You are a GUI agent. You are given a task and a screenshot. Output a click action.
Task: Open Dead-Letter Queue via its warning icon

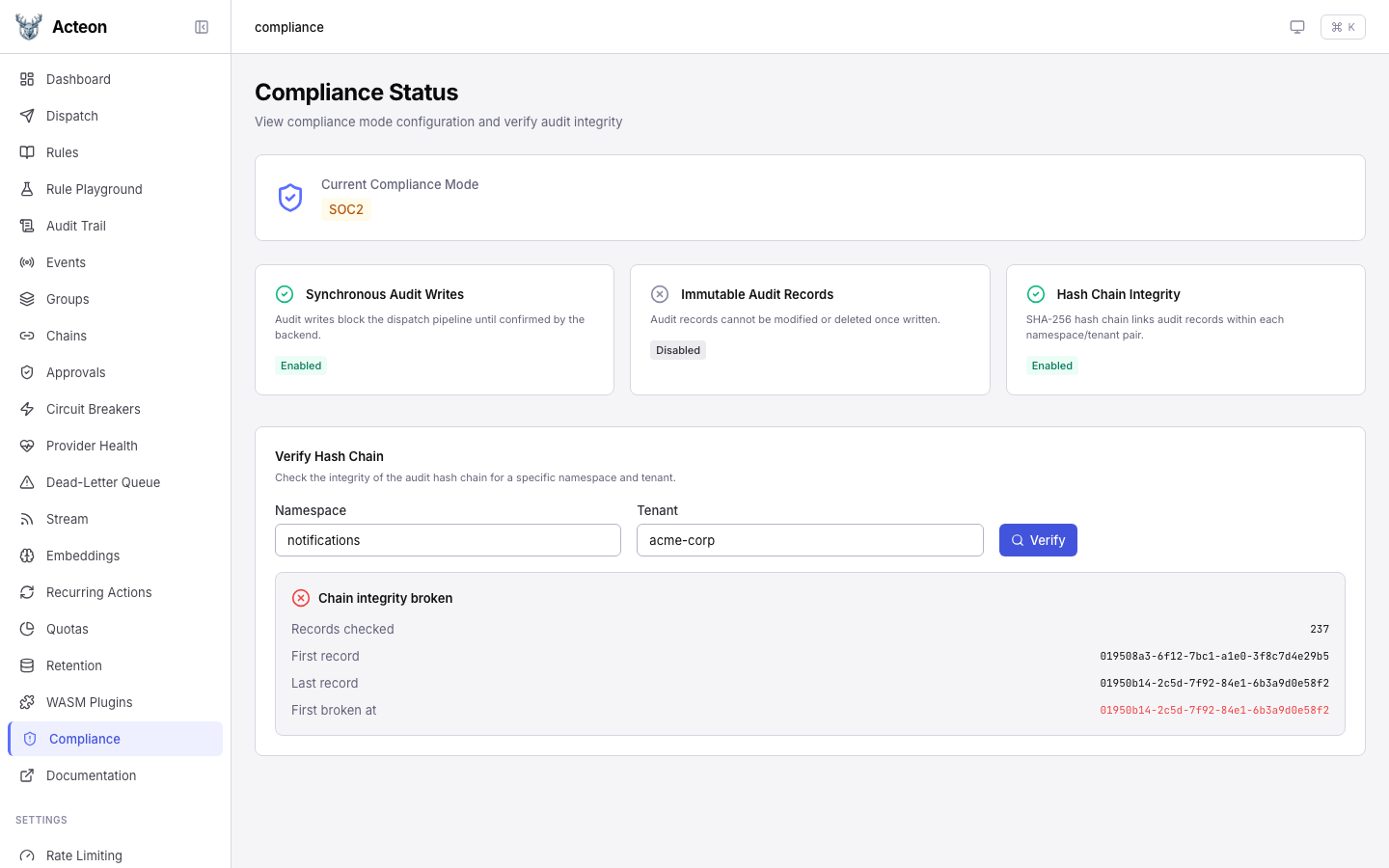(27, 482)
